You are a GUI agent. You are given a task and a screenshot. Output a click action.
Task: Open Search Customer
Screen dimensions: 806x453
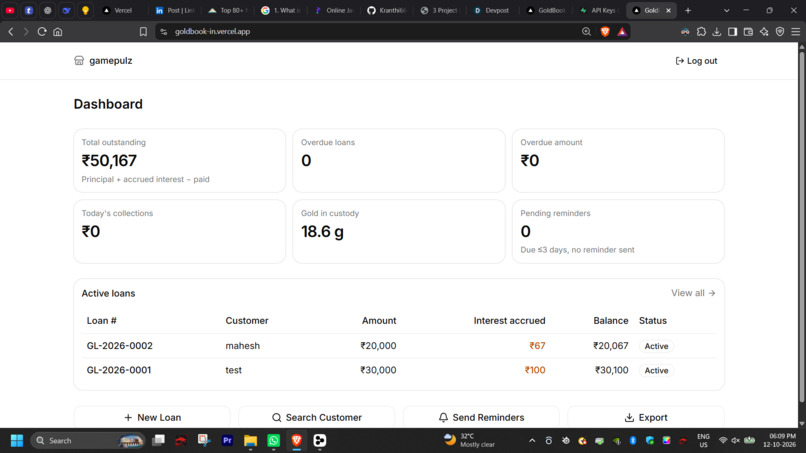[x=317, y=417]
